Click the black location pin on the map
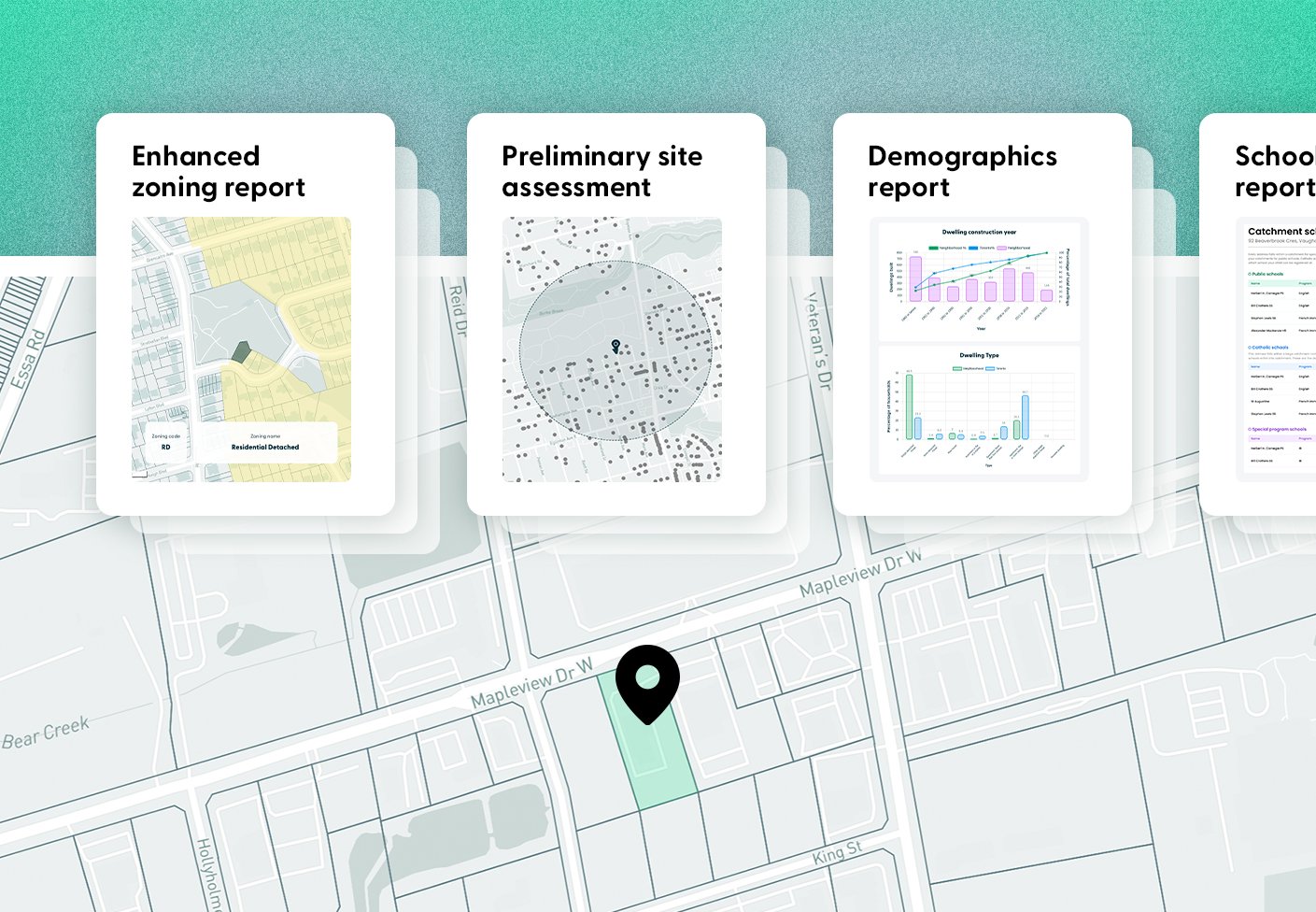This screenshot has height=912, width=1316. click(x=647, y=683)
